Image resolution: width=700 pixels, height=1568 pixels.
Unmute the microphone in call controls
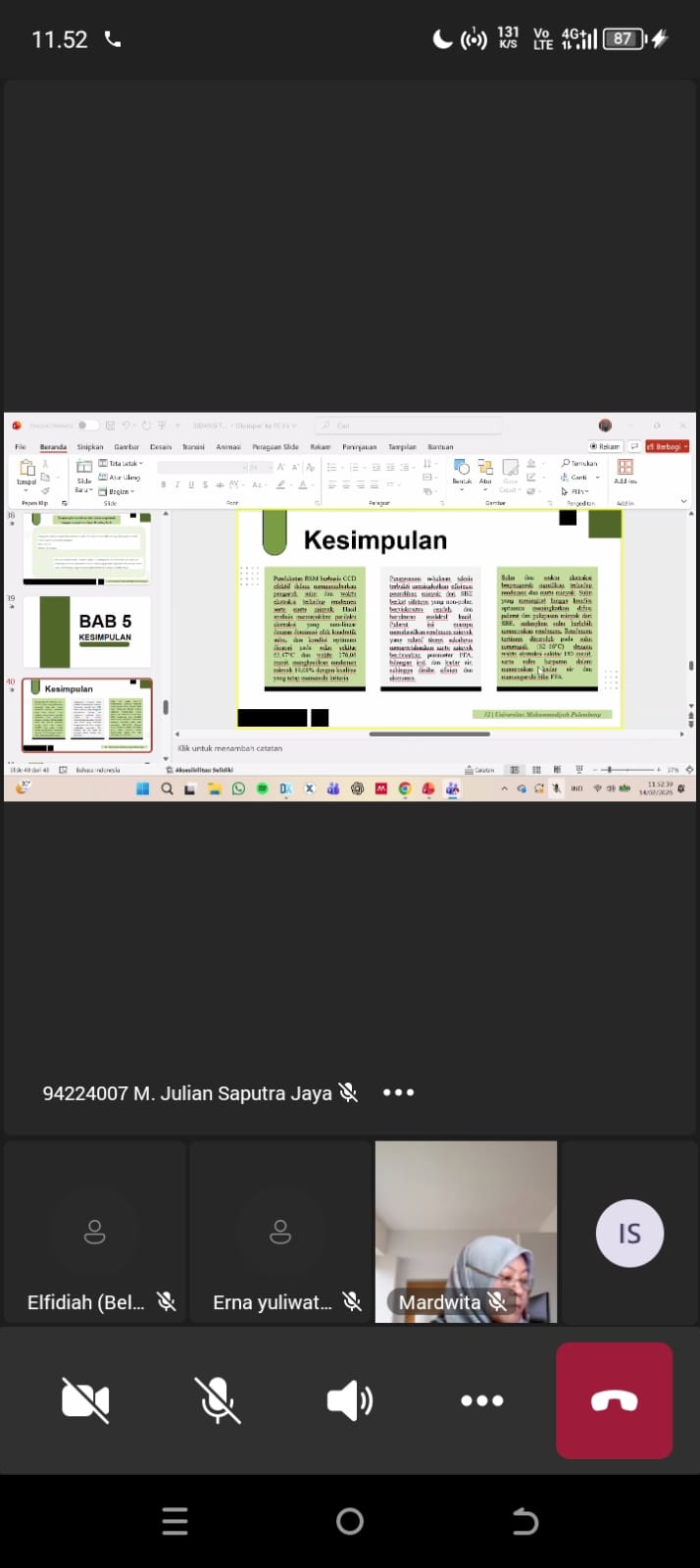tap(217, 1399)
